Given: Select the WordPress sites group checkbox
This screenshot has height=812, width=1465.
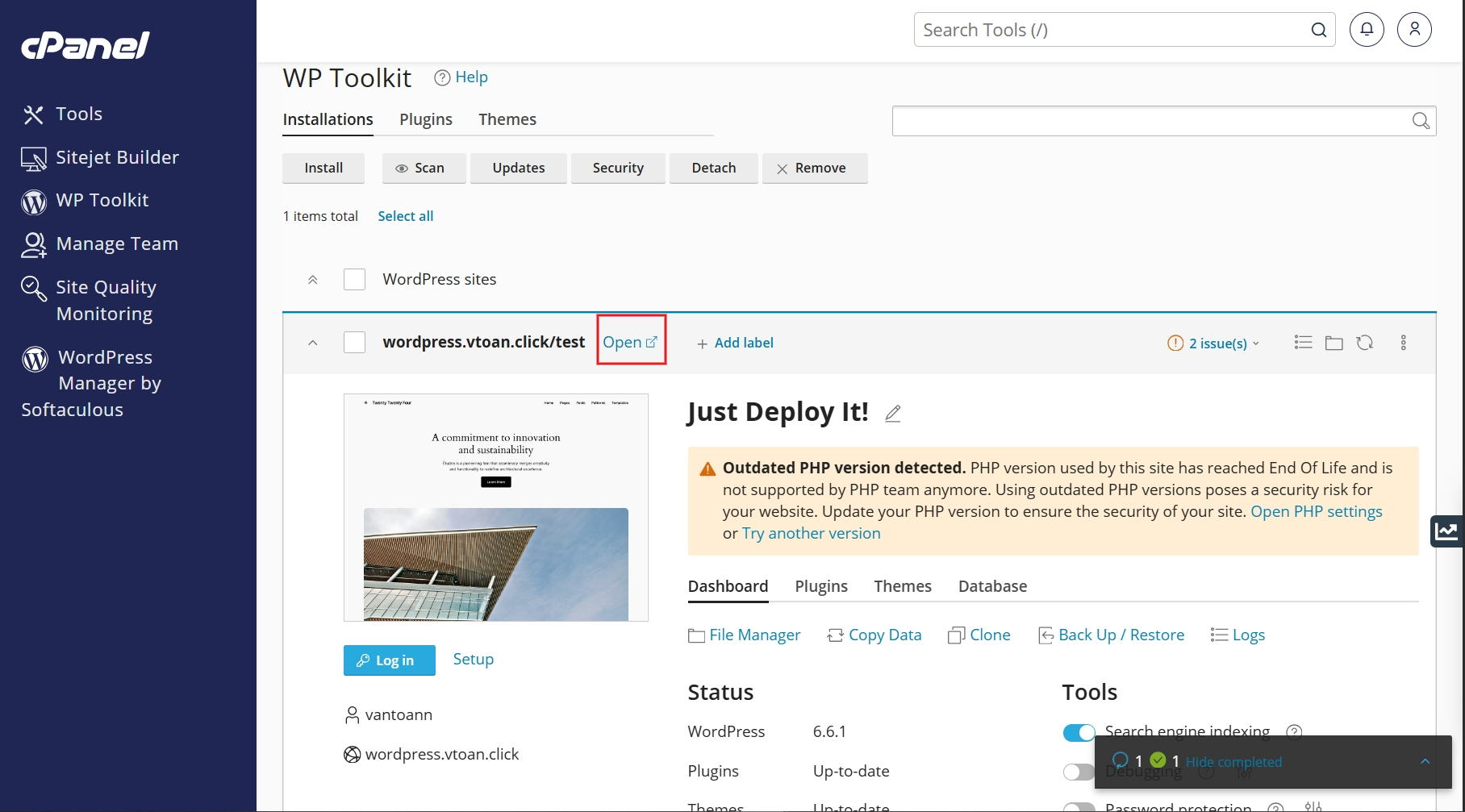Looking at the screenshot, I should click(x=355, y=280).
